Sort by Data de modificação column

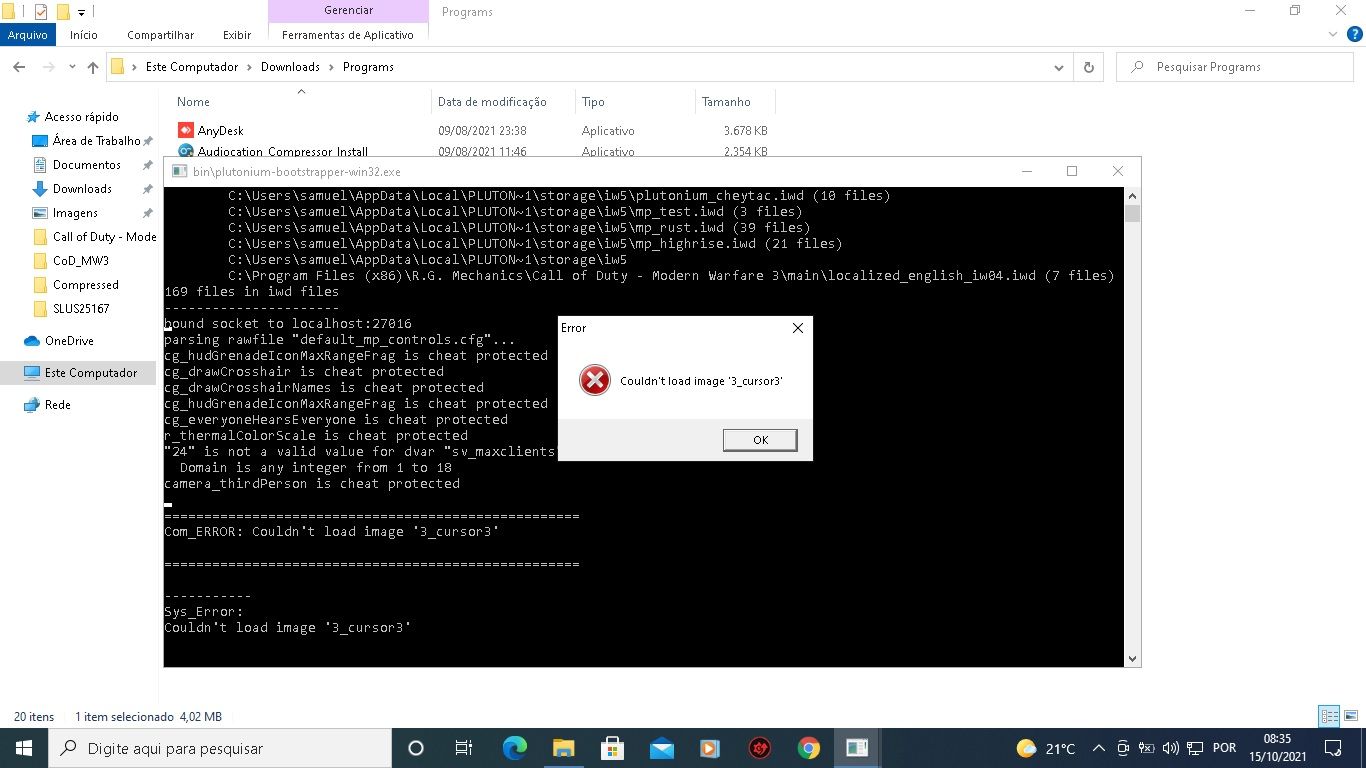point(492,102)
